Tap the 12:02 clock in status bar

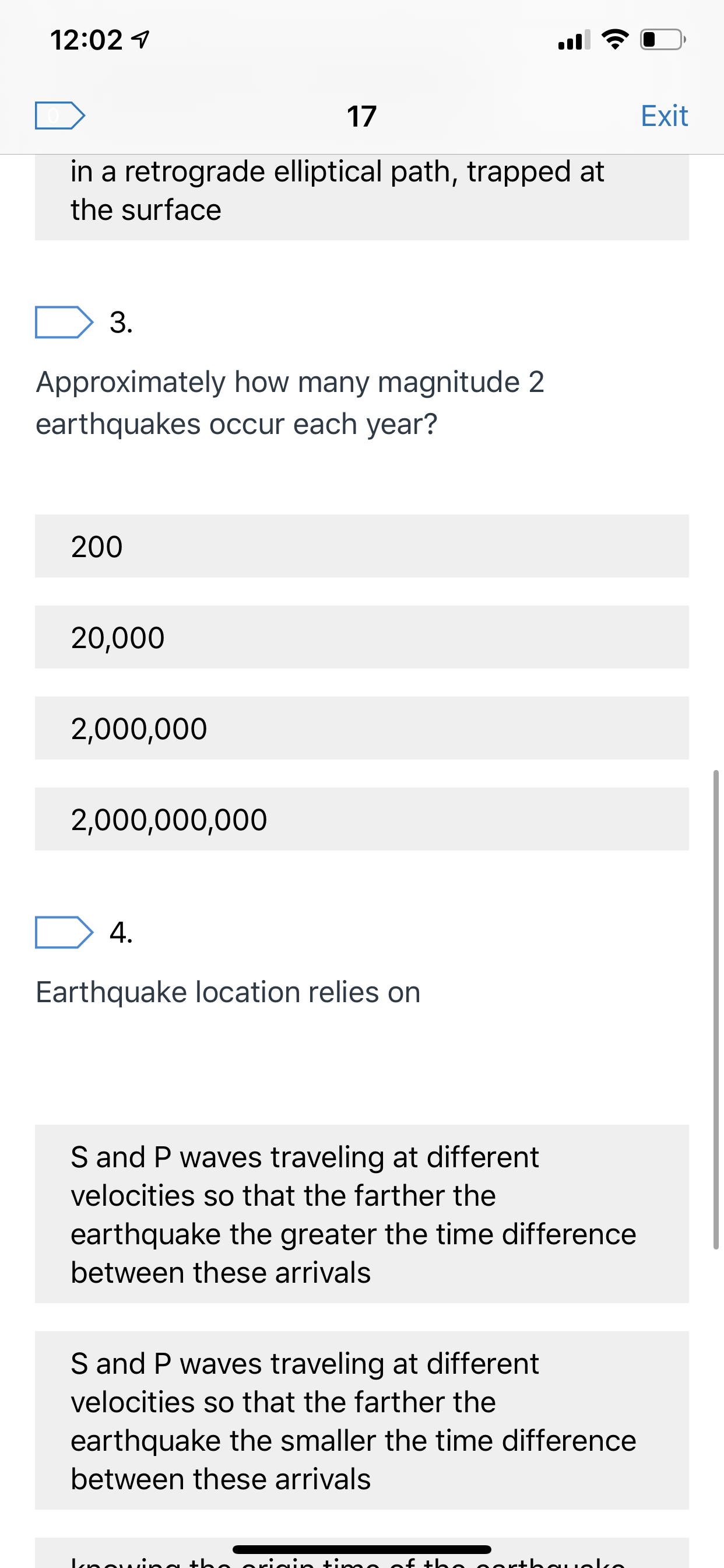[x=86, y=40]
